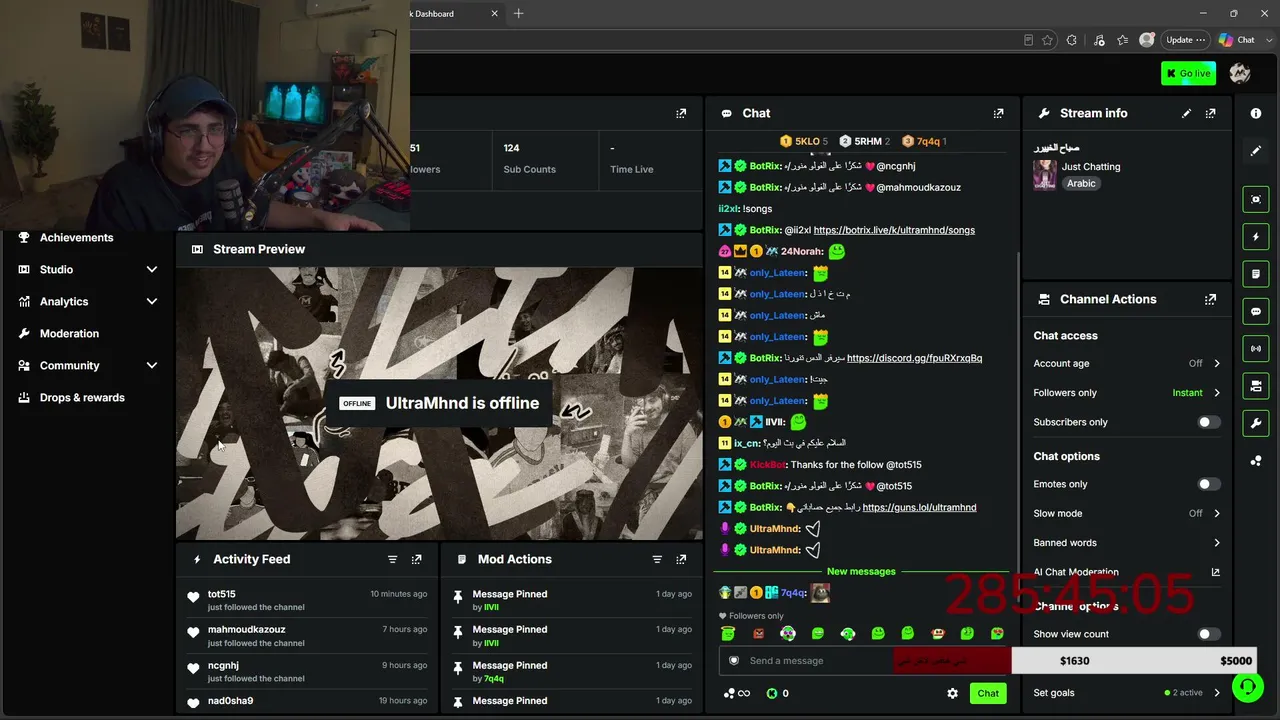Pop out the Chat panel

[x=998, y=114]
